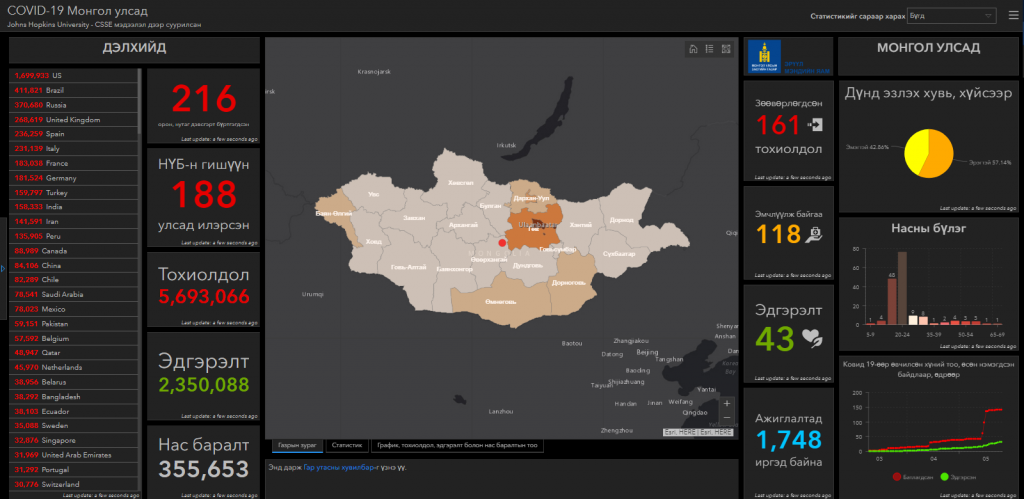Open the map legend list icon
1024x499 pixels.
709,49
